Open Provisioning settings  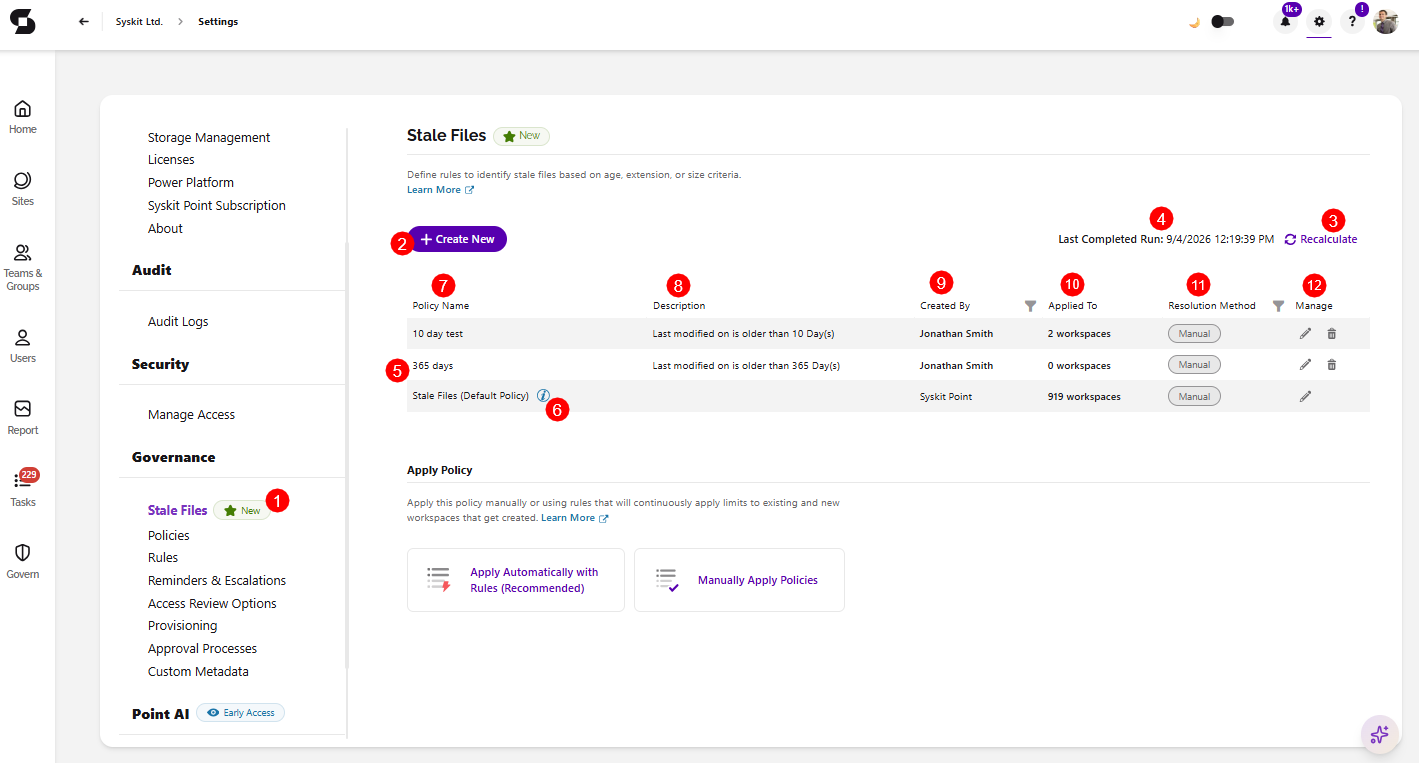183,625
